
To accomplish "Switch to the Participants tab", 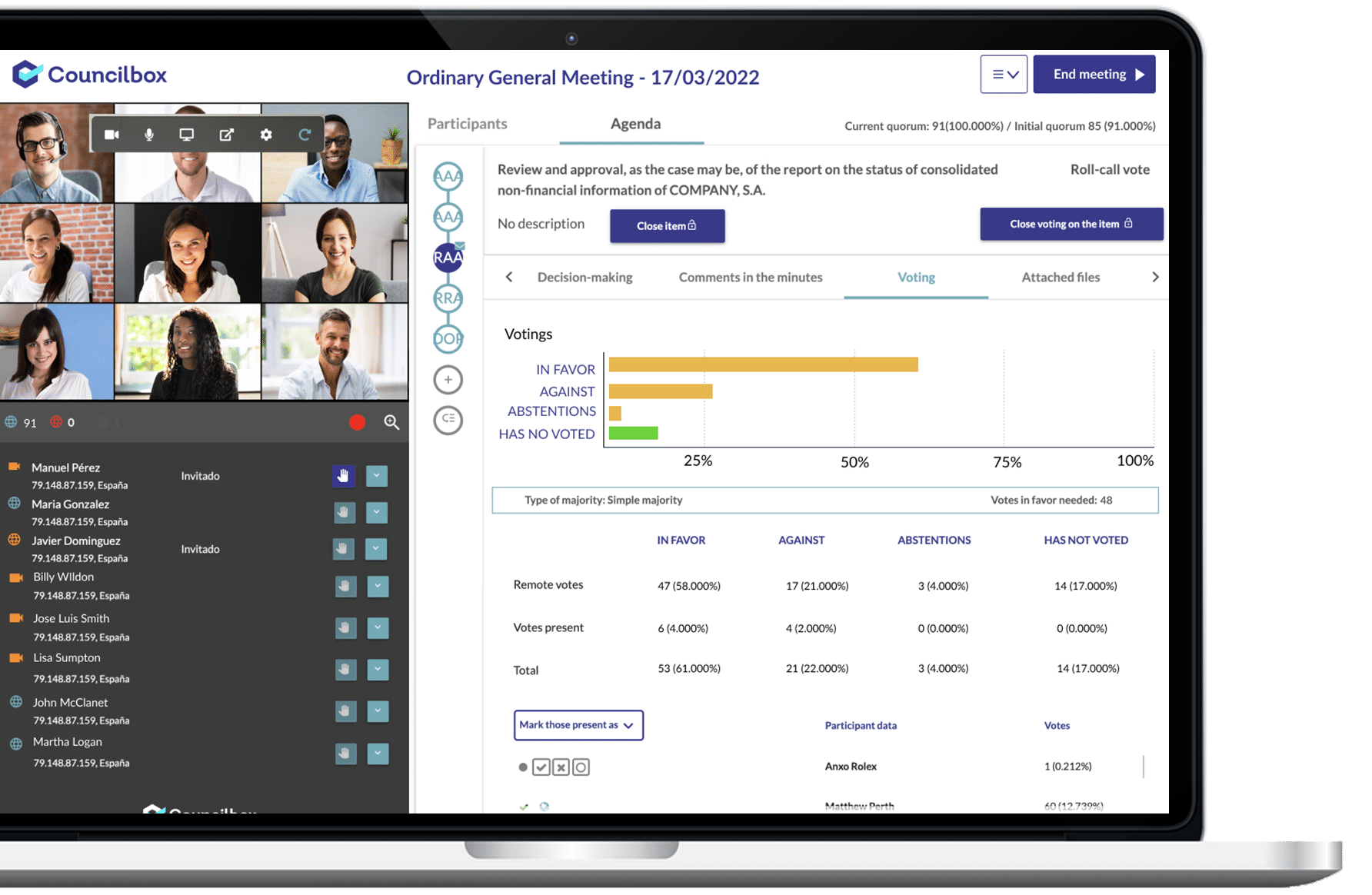I will [x=467, y=124].
